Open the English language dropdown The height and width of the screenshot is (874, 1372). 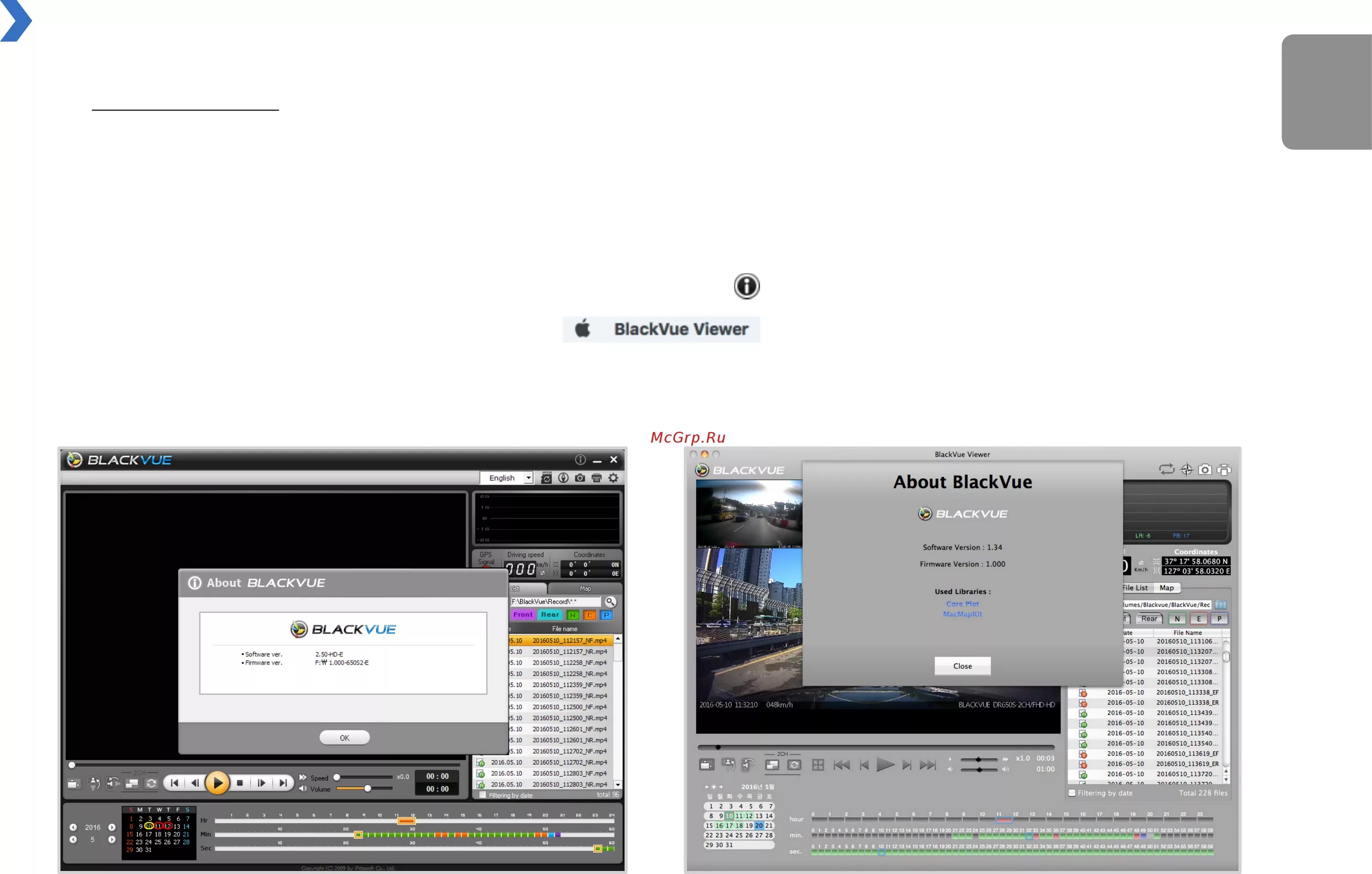pos(529,478)
